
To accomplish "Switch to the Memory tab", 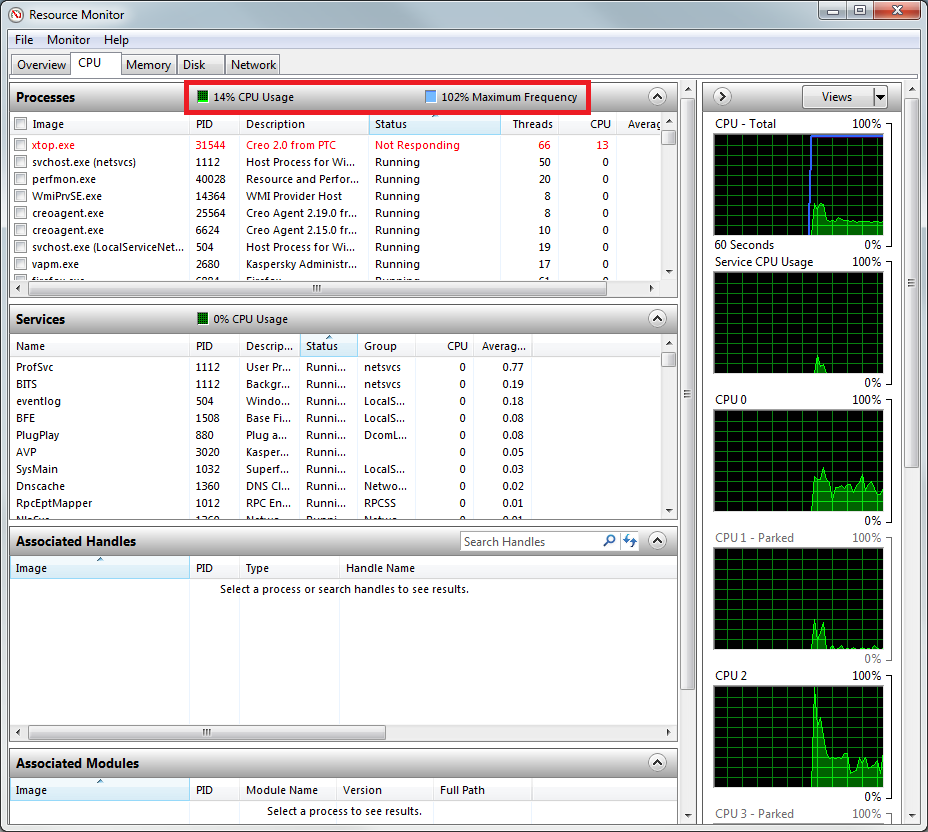I will (x=148, y=63).
